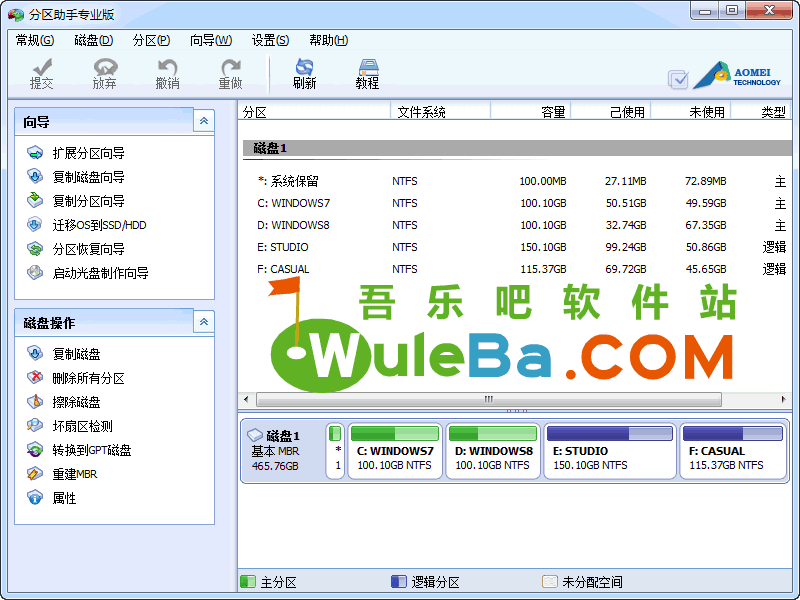Open the 常规(G) menu
This screenshot has width=800, height=600.
(35, 40)
